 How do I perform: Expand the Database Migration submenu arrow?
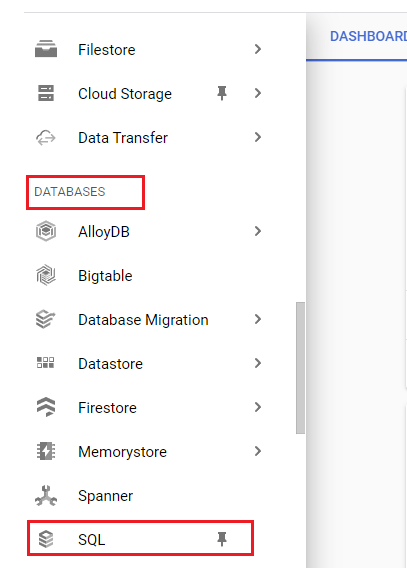258,319
